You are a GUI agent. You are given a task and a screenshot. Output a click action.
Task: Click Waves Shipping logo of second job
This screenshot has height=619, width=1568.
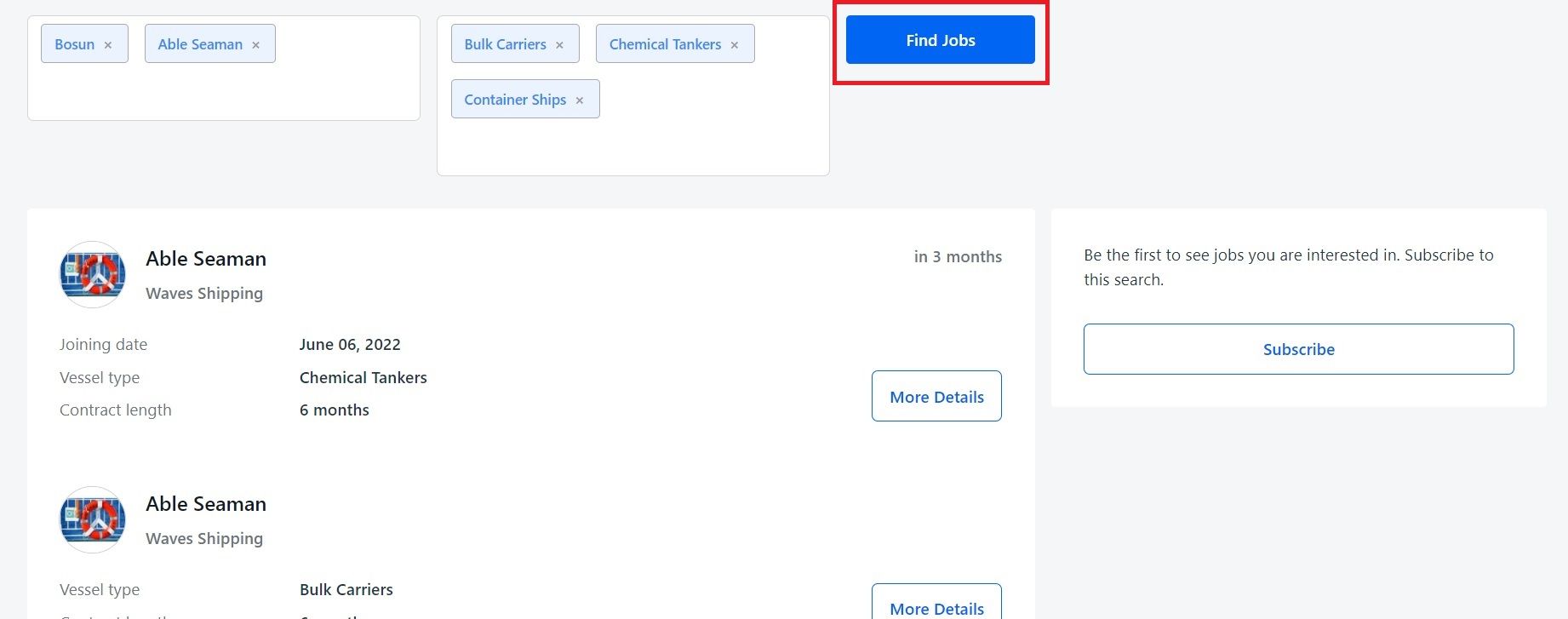[x=93, y=519]
